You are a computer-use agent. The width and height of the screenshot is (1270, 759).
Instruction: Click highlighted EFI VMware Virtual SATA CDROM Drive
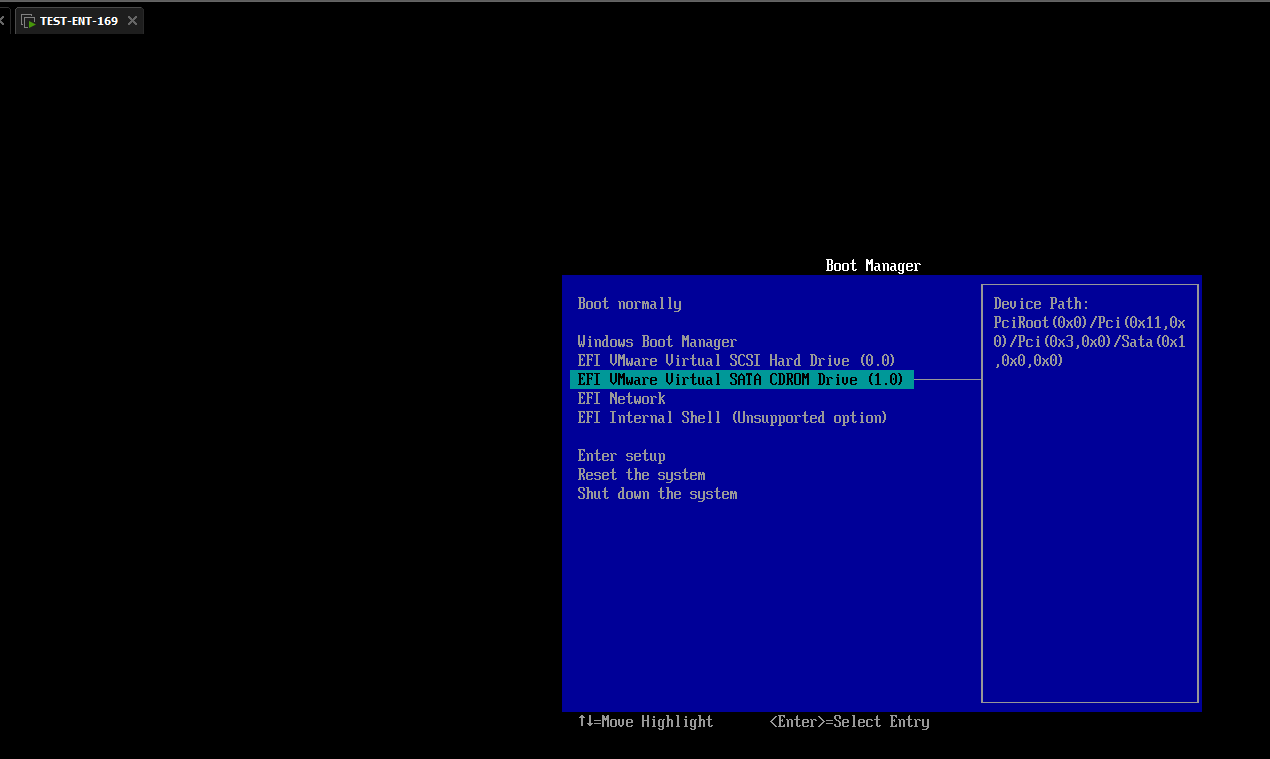(x=741, y=380)
